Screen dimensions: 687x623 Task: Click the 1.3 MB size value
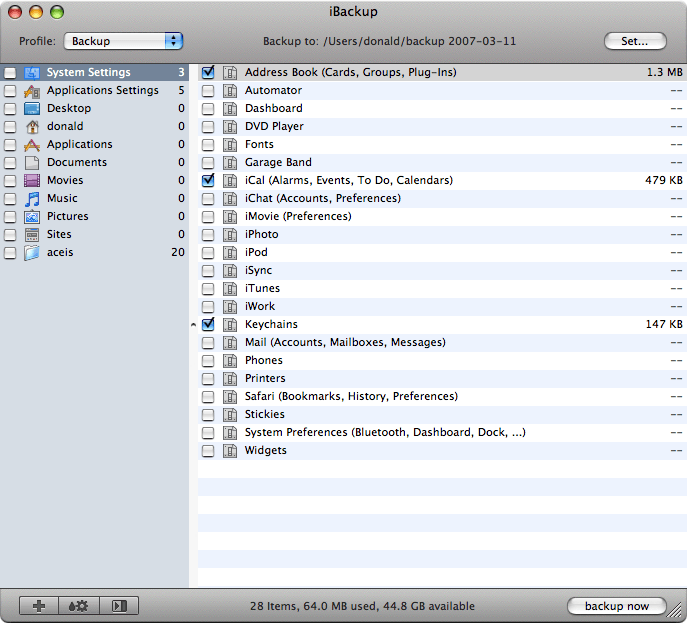tap(665, 72)
